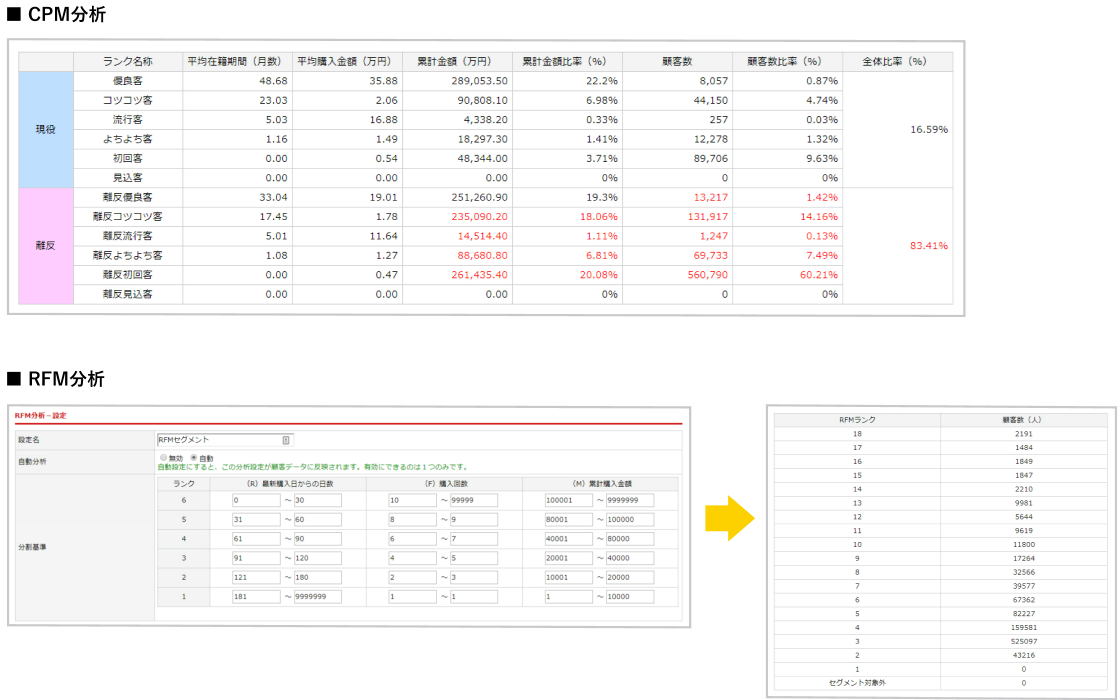
Task: Click the icon inside the 設定名 field
Action: [x=285, y=440]
